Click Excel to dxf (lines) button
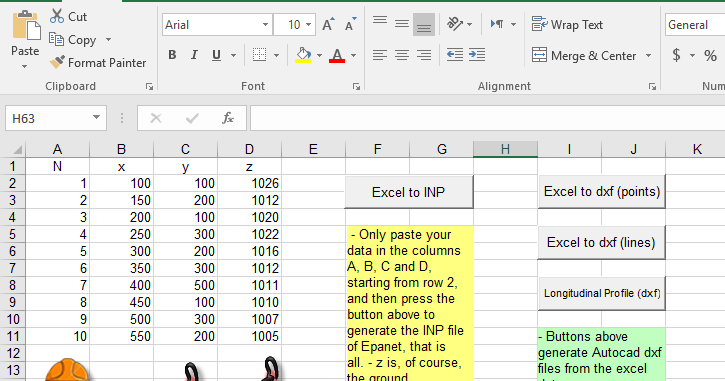Viewport: 725px width, 381px height. [x=602, y=242]
